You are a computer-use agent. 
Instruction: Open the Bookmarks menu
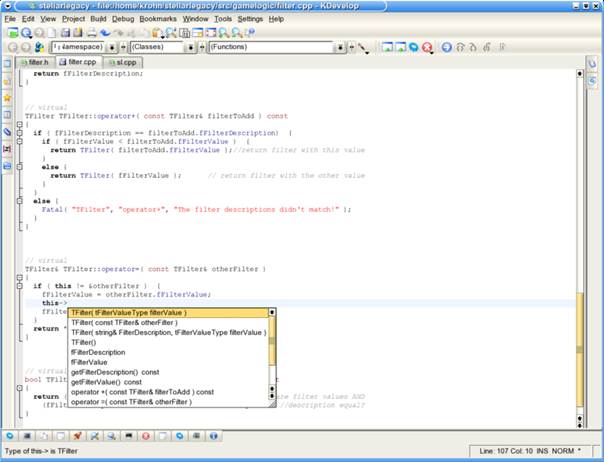coord(158,19)
